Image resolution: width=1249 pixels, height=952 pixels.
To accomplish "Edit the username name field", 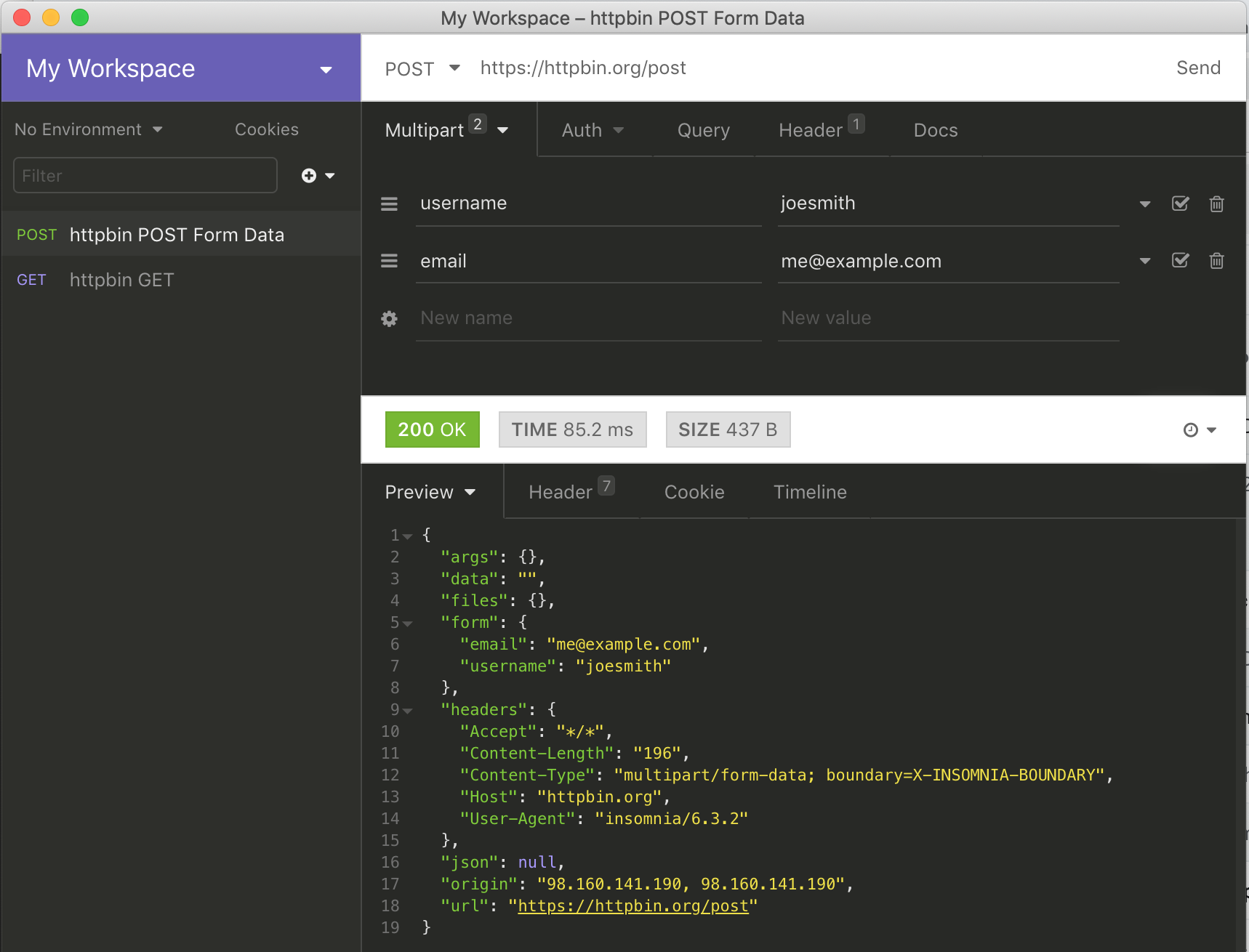I will pos(588,203).
